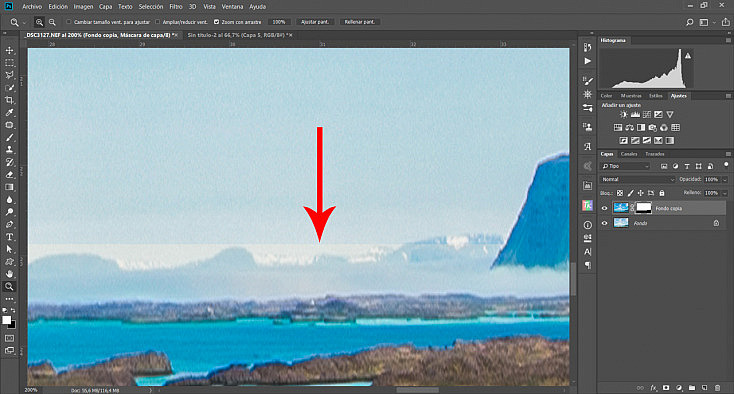The width and height of the screenshot is (734, 394).
Task: Click the Rellenar pant. button
Action: 360,22
